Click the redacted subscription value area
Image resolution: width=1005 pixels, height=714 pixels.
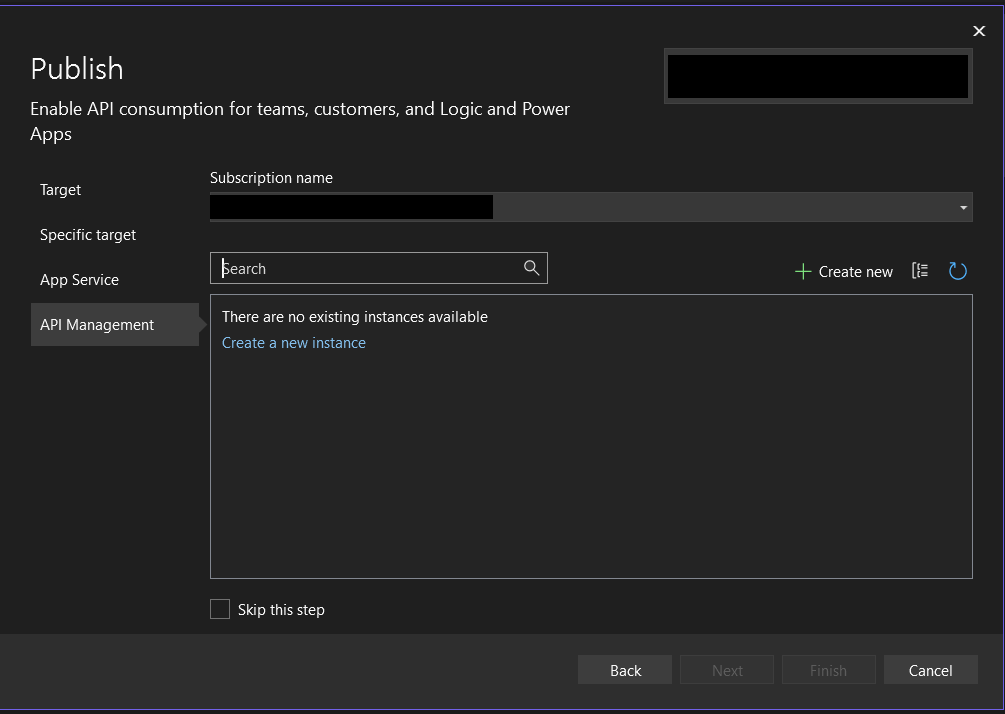[x=350, y=207]
